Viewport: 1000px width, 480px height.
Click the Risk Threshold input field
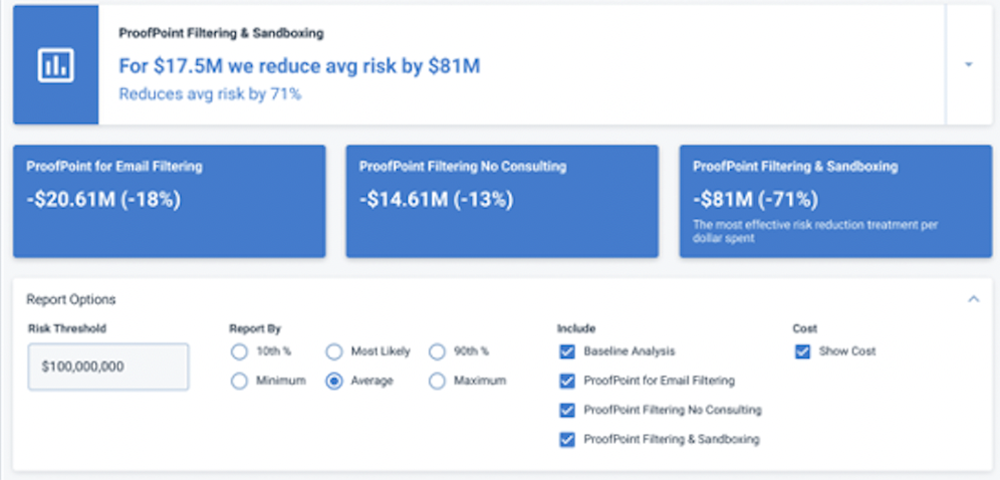(108, 367)
